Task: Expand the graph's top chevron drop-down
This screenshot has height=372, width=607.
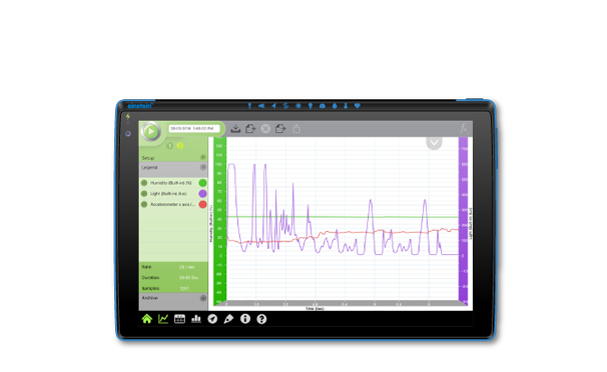Action: coord(434,143)
